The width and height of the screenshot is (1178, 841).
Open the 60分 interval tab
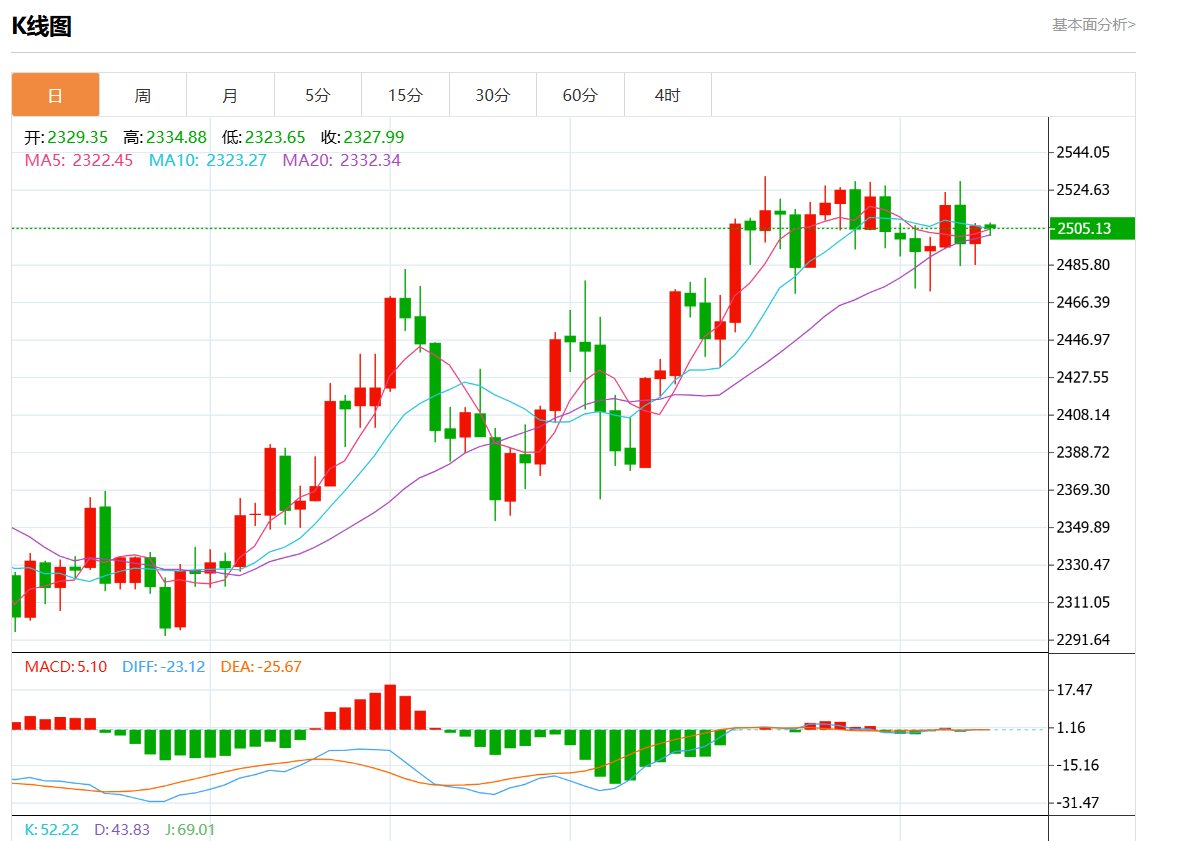click(x=580, y=95)
